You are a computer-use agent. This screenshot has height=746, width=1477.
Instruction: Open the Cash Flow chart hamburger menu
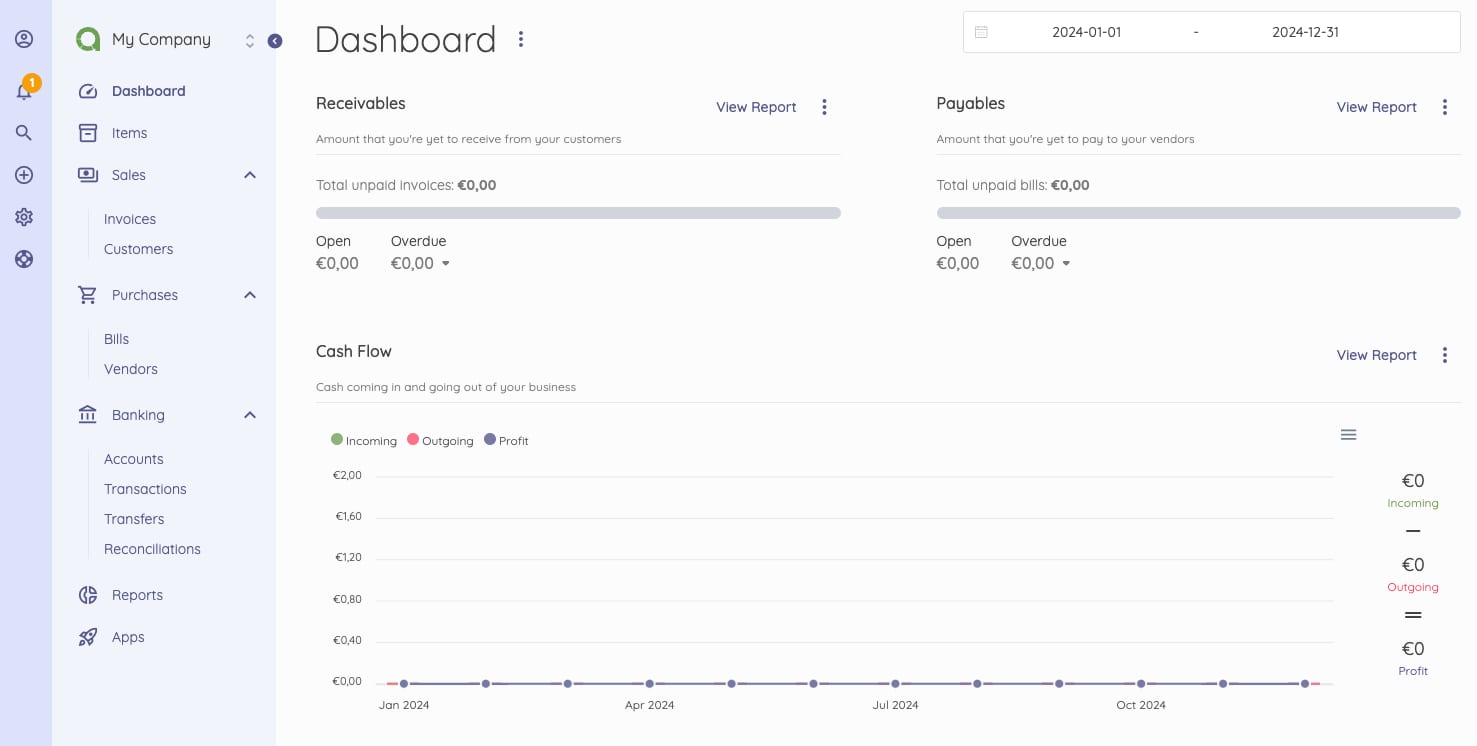pos(1348,434)
